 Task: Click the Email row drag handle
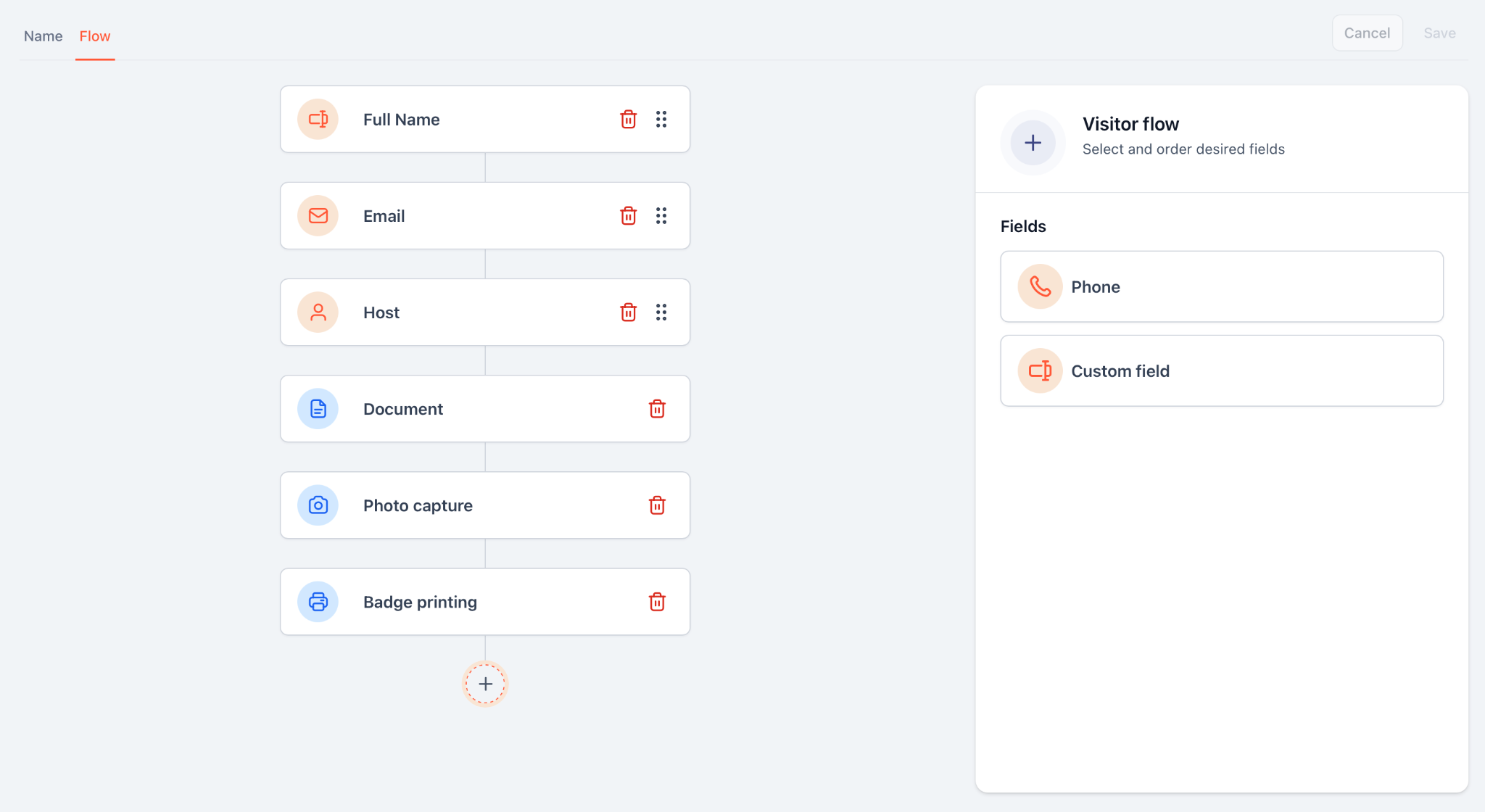point(661,216)
